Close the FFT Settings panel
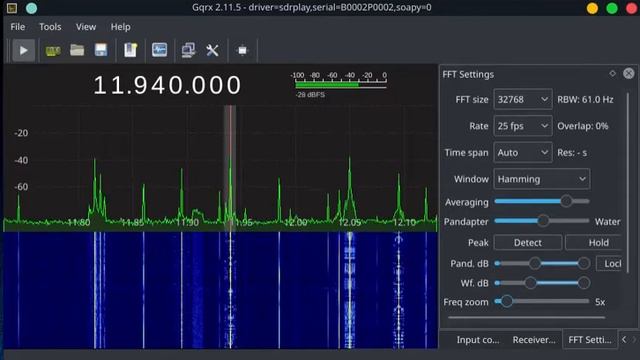Image resolution: width=640 pixels, height=360 pixels. [629, 73]
